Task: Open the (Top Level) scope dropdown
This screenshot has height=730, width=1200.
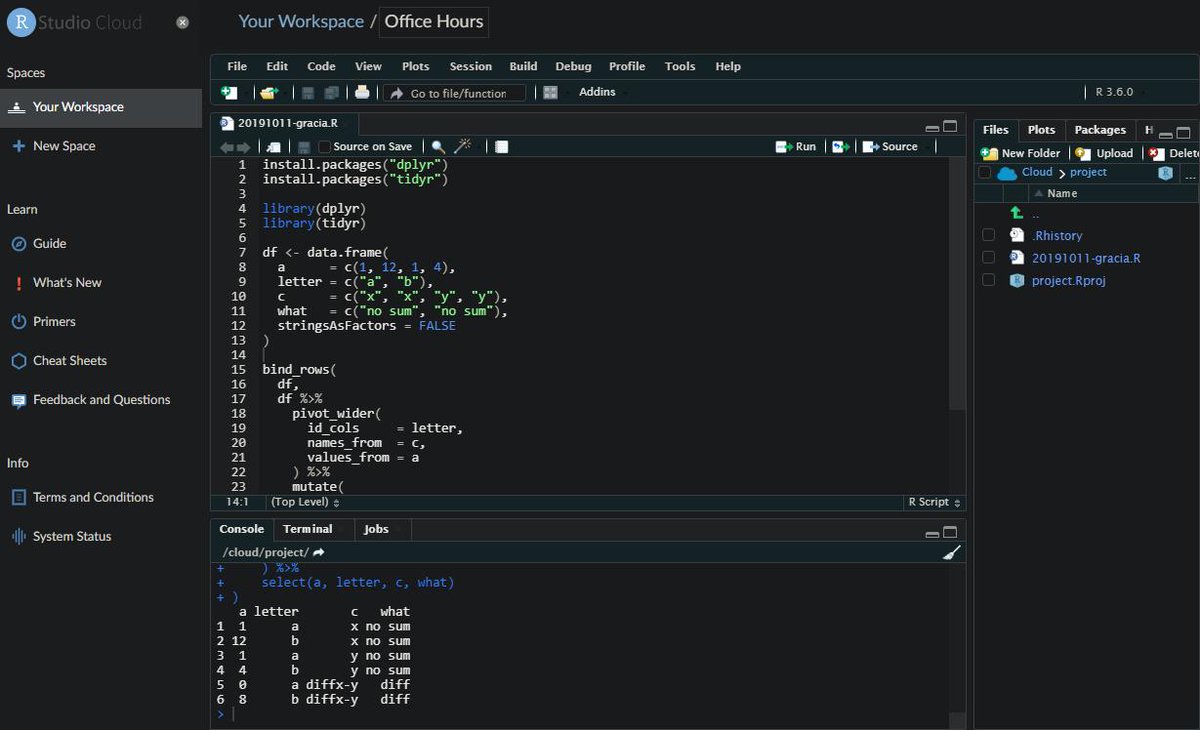Action: pos(305,502)
